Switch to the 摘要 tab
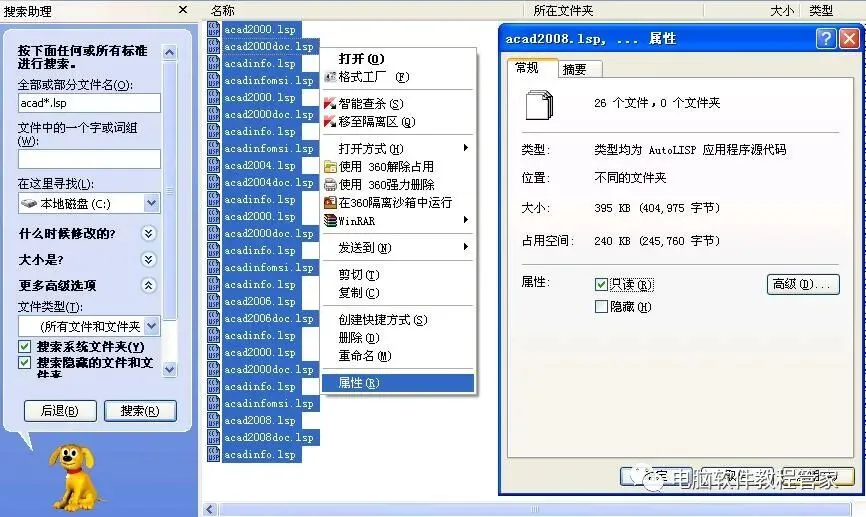Viewport: 866px width, 517px height. [x=579, y=69]
